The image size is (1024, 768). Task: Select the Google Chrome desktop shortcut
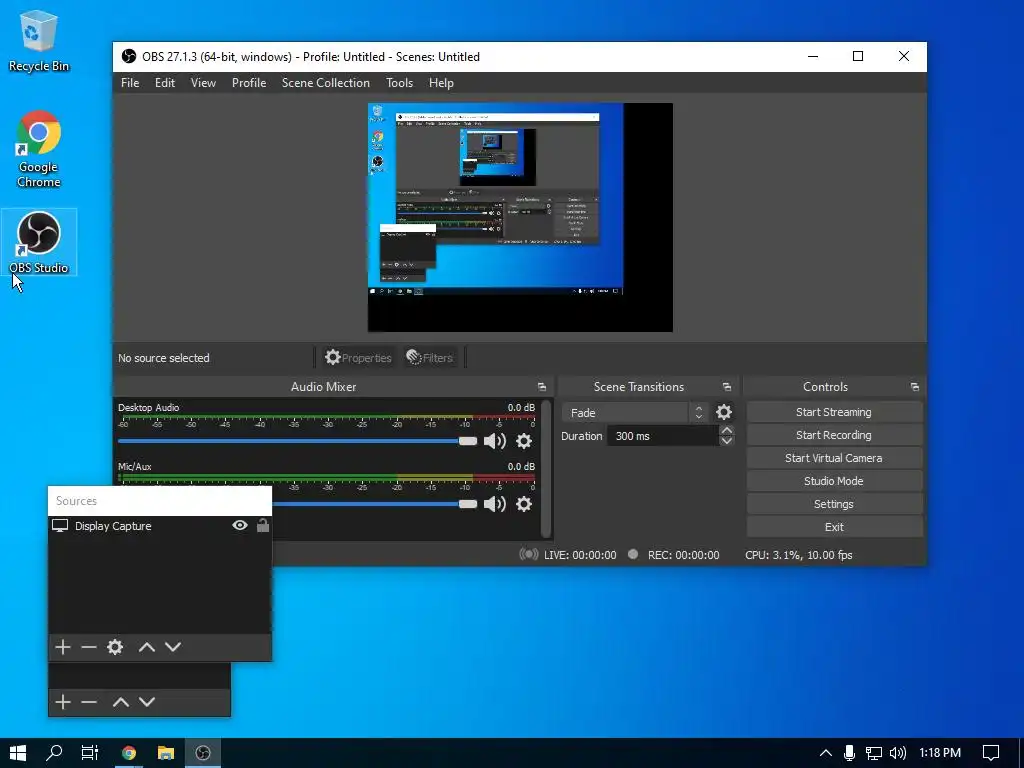point(39,150)
